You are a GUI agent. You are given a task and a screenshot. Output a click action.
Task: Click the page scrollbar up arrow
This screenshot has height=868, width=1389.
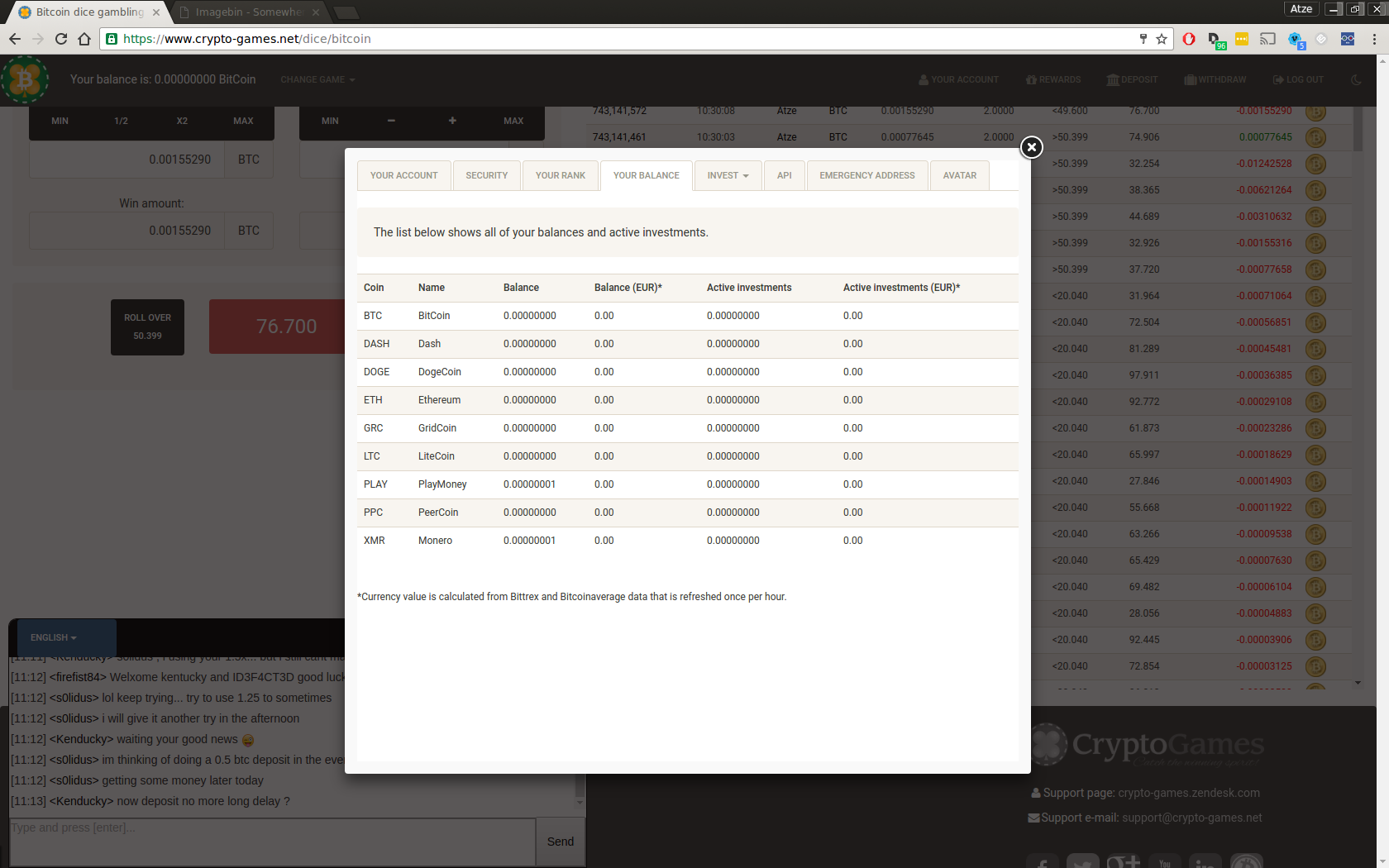tap(1382, 60)
